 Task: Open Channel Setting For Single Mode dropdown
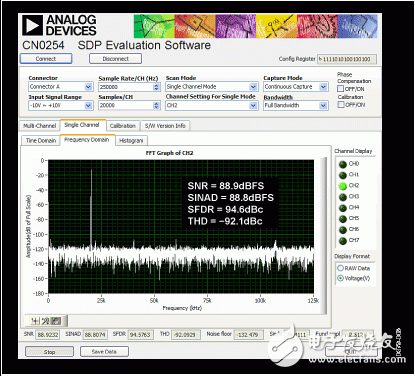pyautogui.click(x=212, y=105)
